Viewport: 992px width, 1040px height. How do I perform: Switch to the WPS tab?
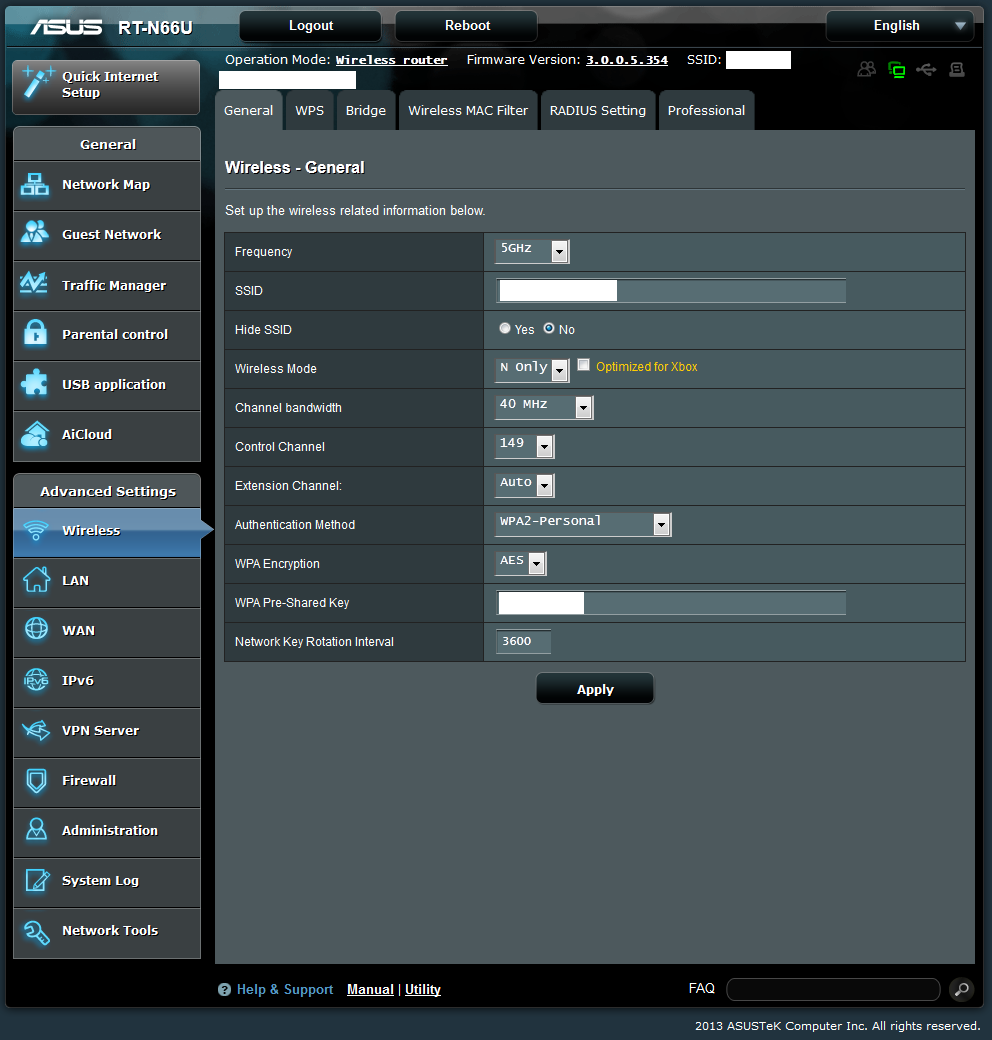click(310, 110)
